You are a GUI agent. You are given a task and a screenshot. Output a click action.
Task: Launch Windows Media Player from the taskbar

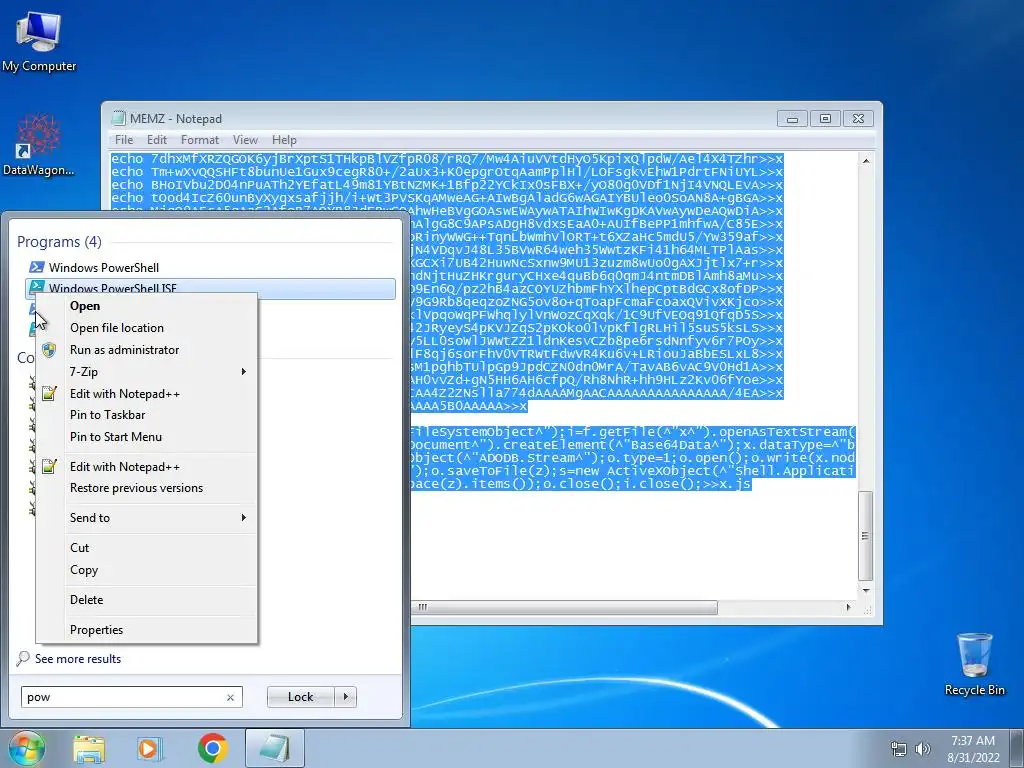[x=149, y=748]
